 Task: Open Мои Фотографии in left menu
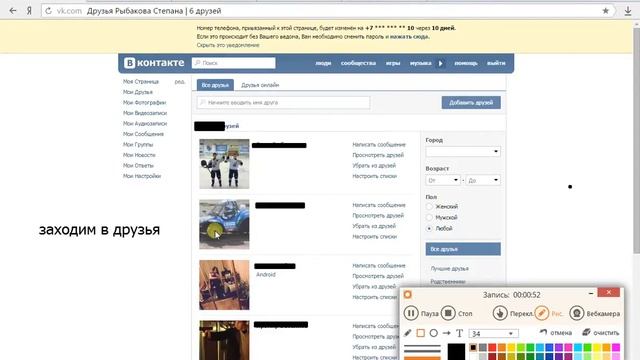[x=144, y=103]
